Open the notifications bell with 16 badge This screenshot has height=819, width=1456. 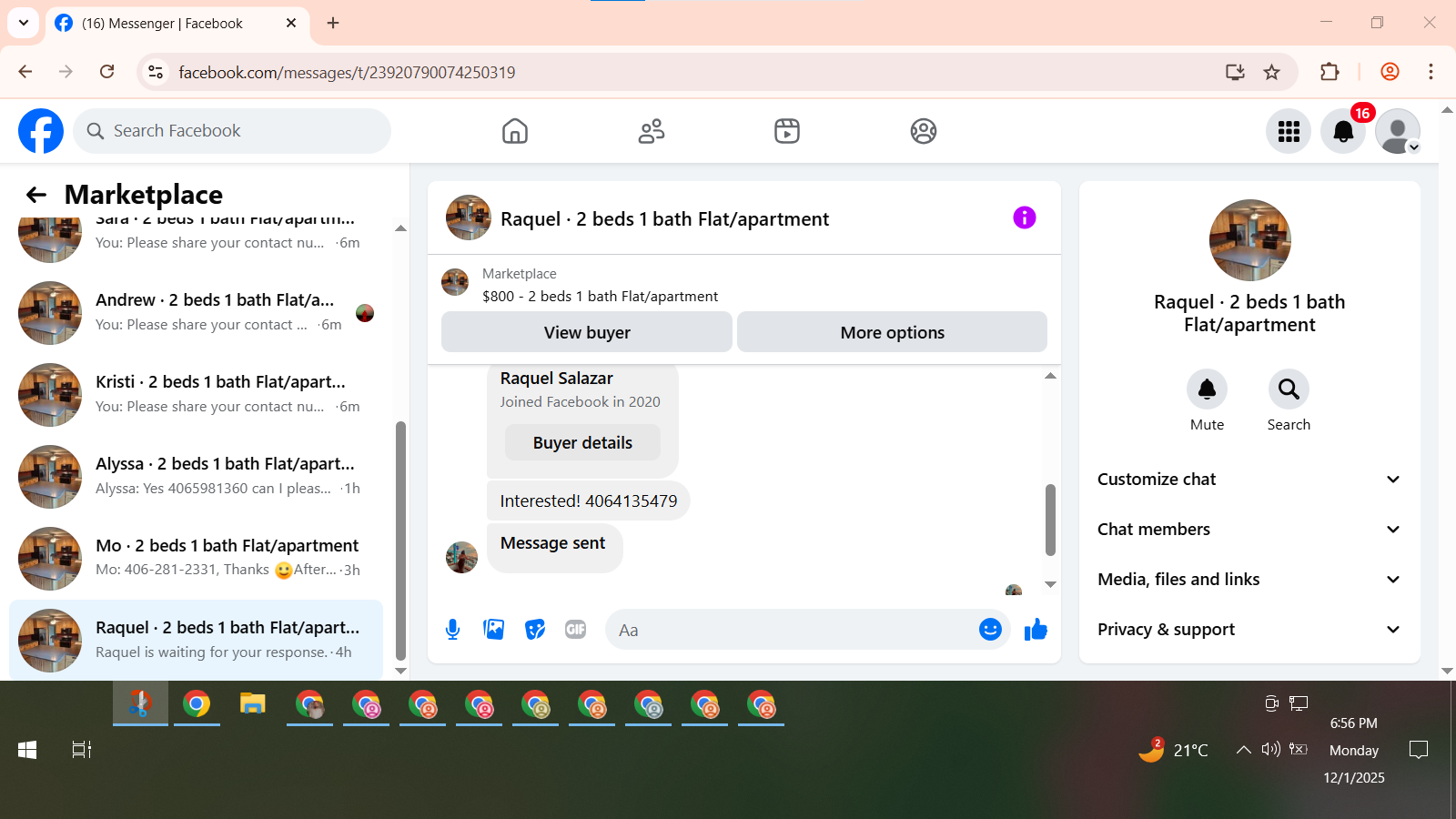[1343, 131]
